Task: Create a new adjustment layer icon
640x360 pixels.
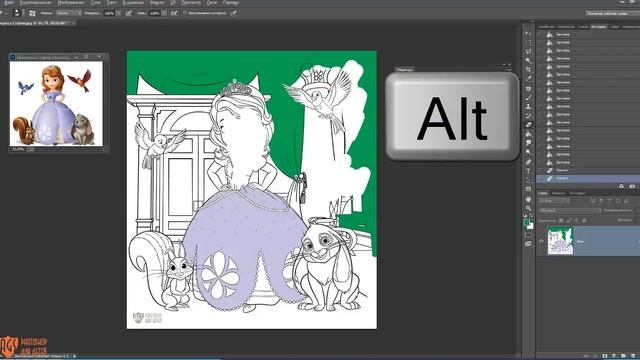Action: (x=614, y=356)
